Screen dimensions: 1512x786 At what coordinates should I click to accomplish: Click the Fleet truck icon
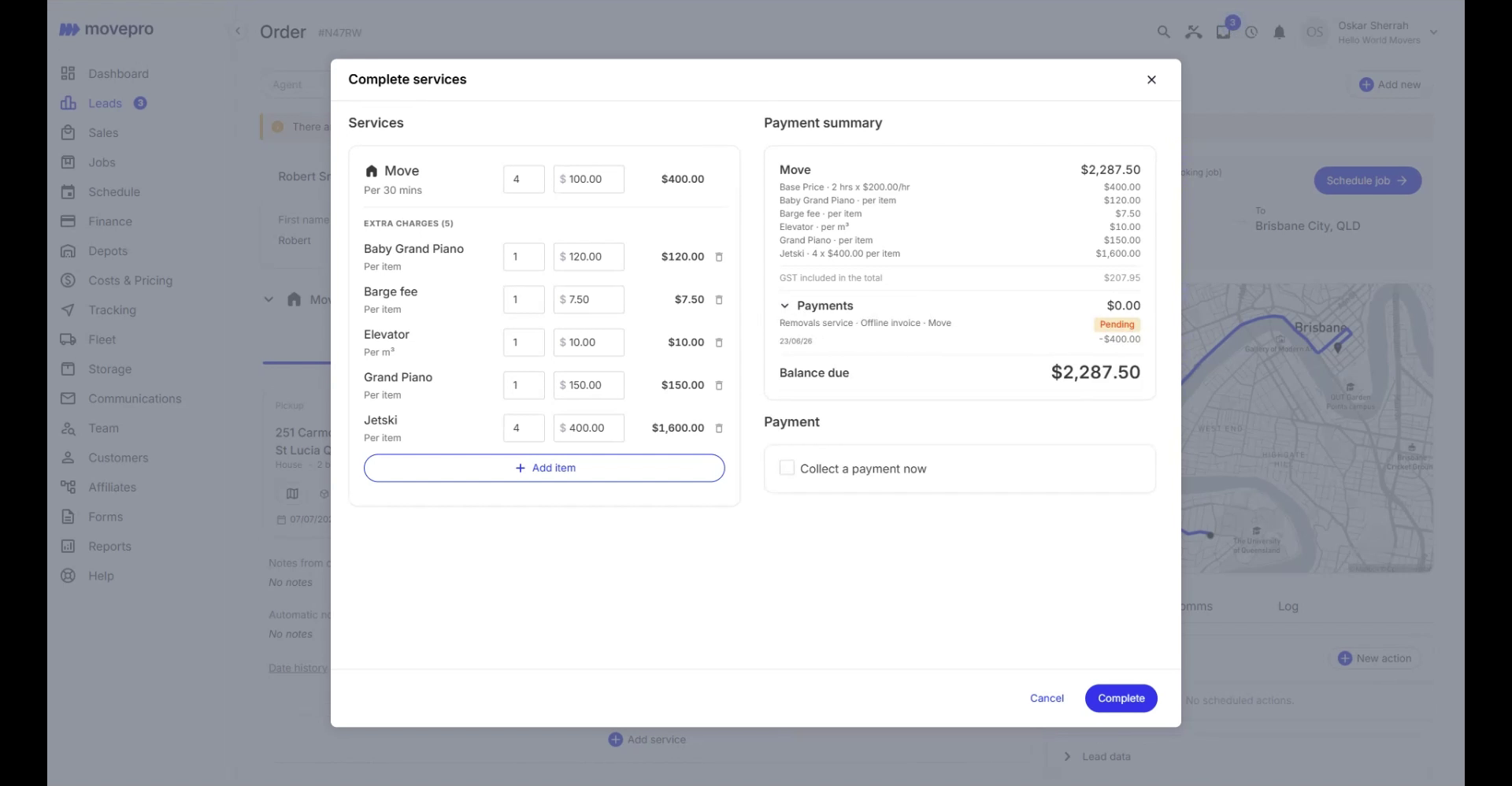(69, 339)
